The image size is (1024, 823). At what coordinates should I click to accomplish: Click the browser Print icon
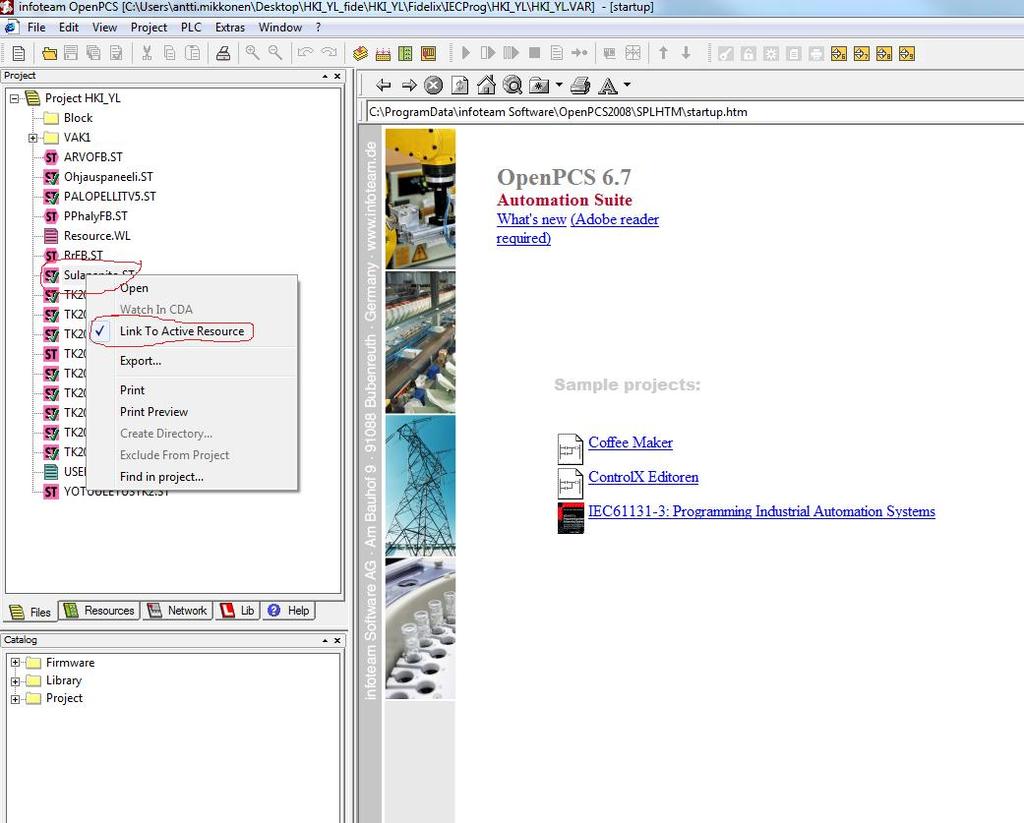click(x=580, y=85)
